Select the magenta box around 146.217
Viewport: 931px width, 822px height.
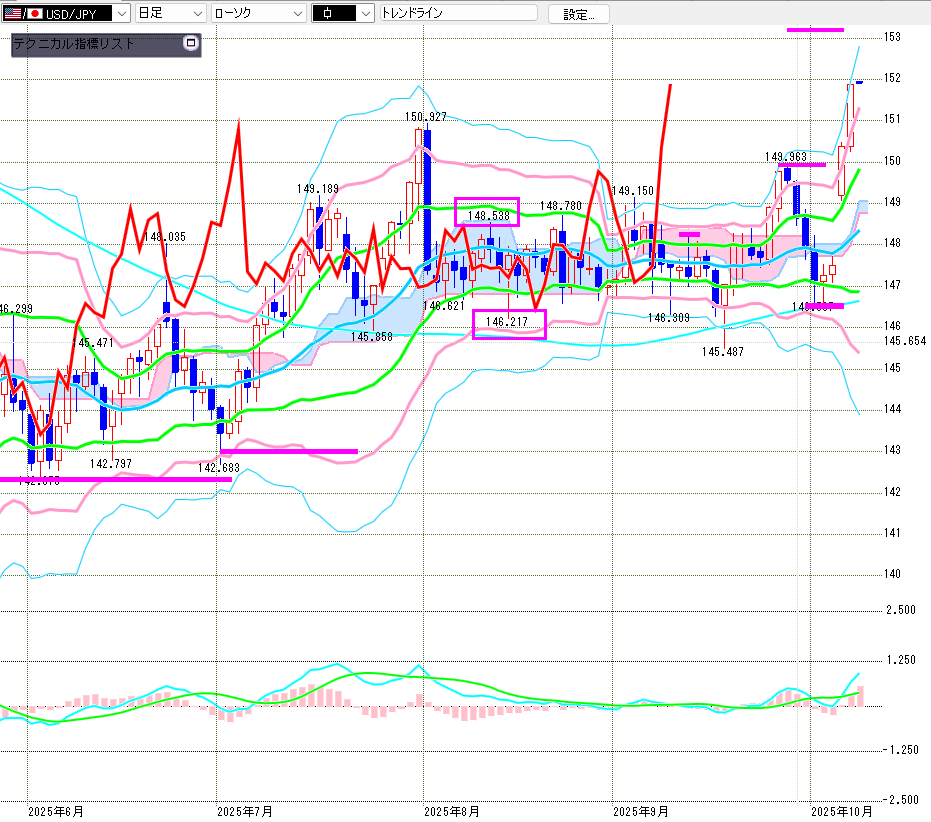pyautogui.click(x=509, y=324)
